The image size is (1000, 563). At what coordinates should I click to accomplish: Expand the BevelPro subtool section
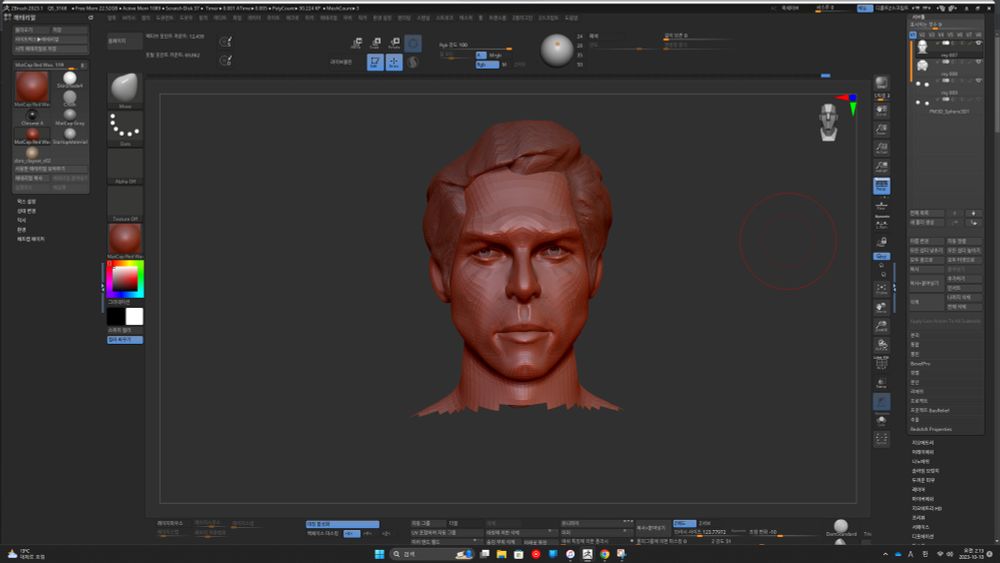(x=921, y=363)
